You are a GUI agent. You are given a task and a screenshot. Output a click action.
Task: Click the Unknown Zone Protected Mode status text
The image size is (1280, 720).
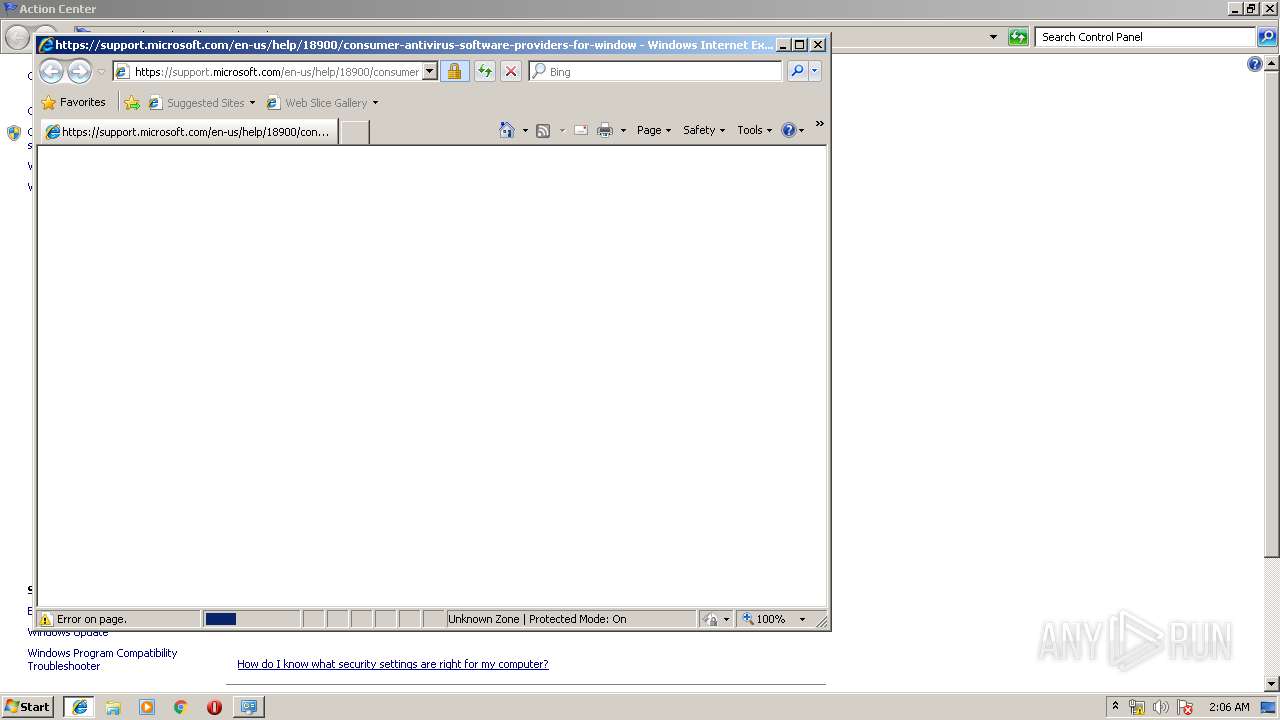point(537,619)
